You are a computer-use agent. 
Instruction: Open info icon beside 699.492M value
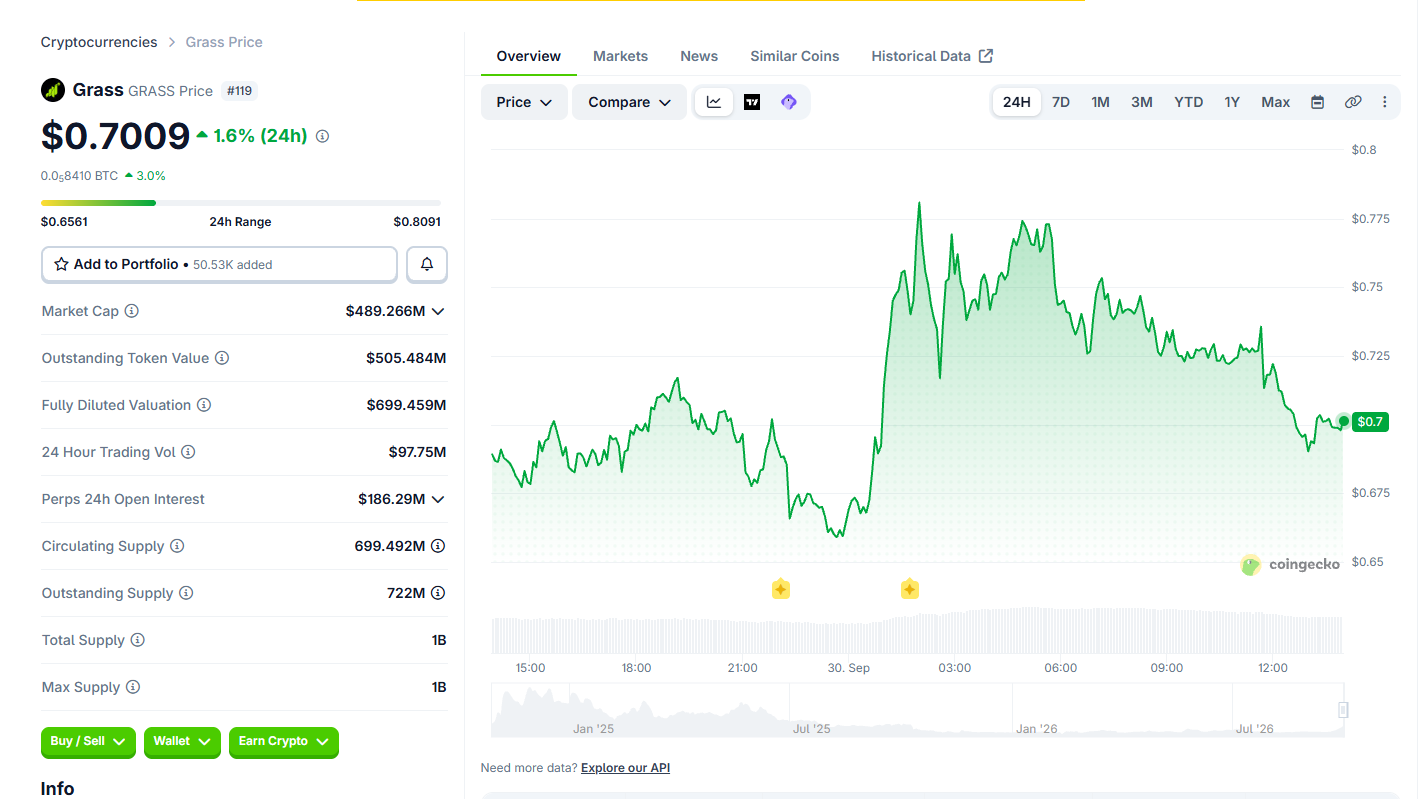438,546
